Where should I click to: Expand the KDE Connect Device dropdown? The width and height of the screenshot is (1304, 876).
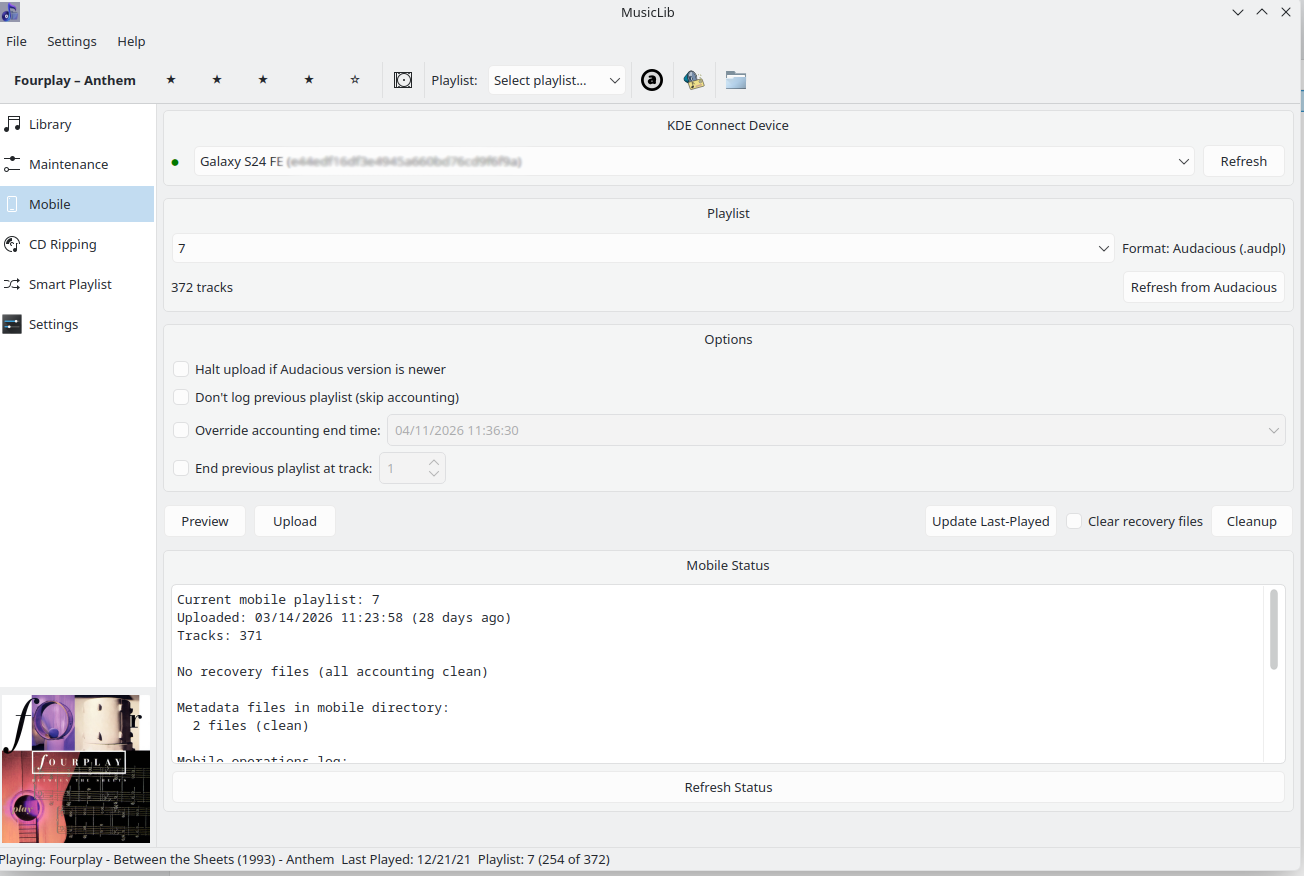click(x=694, y=161)
